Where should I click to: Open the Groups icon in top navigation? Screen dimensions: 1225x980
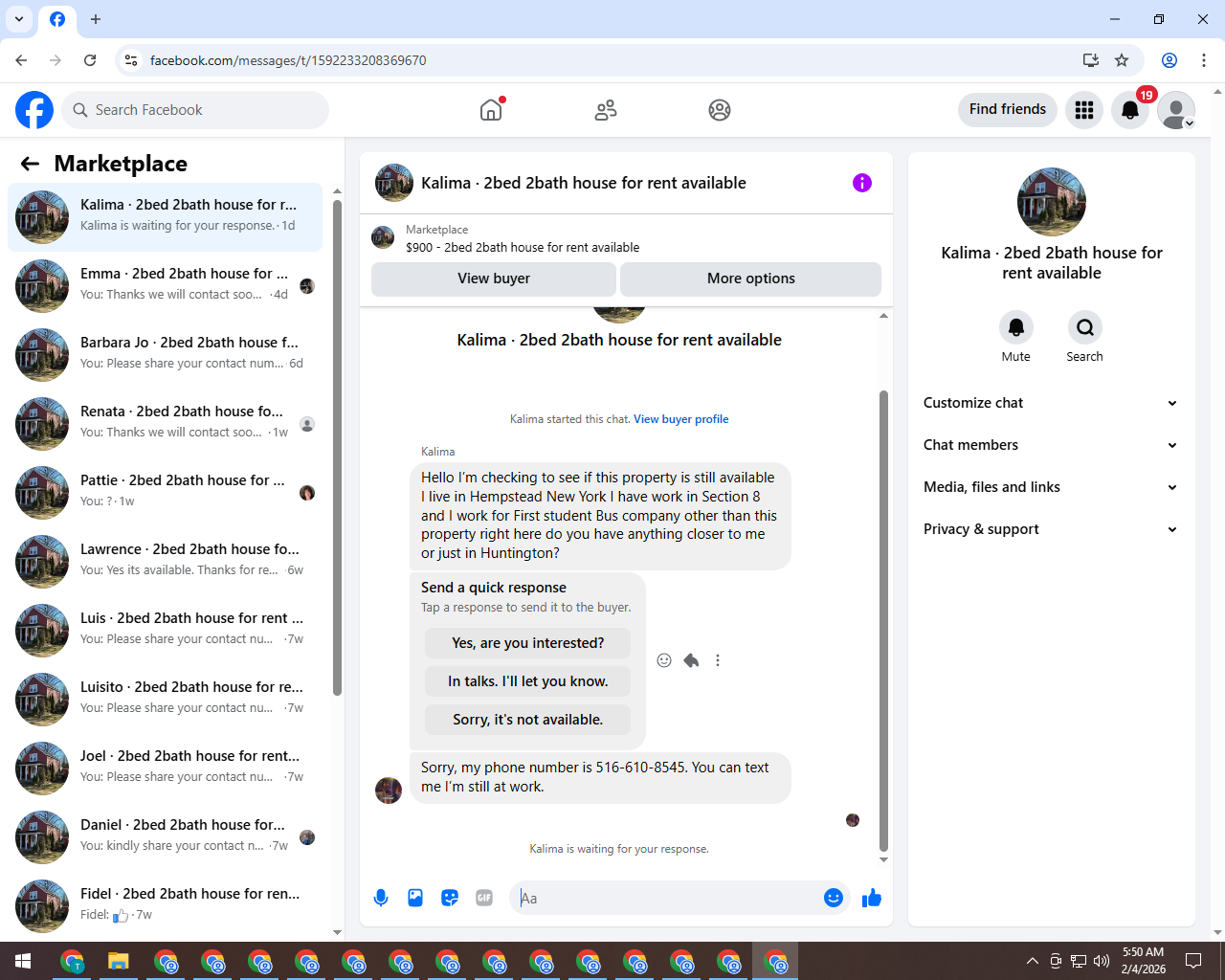tap(720, 110)
